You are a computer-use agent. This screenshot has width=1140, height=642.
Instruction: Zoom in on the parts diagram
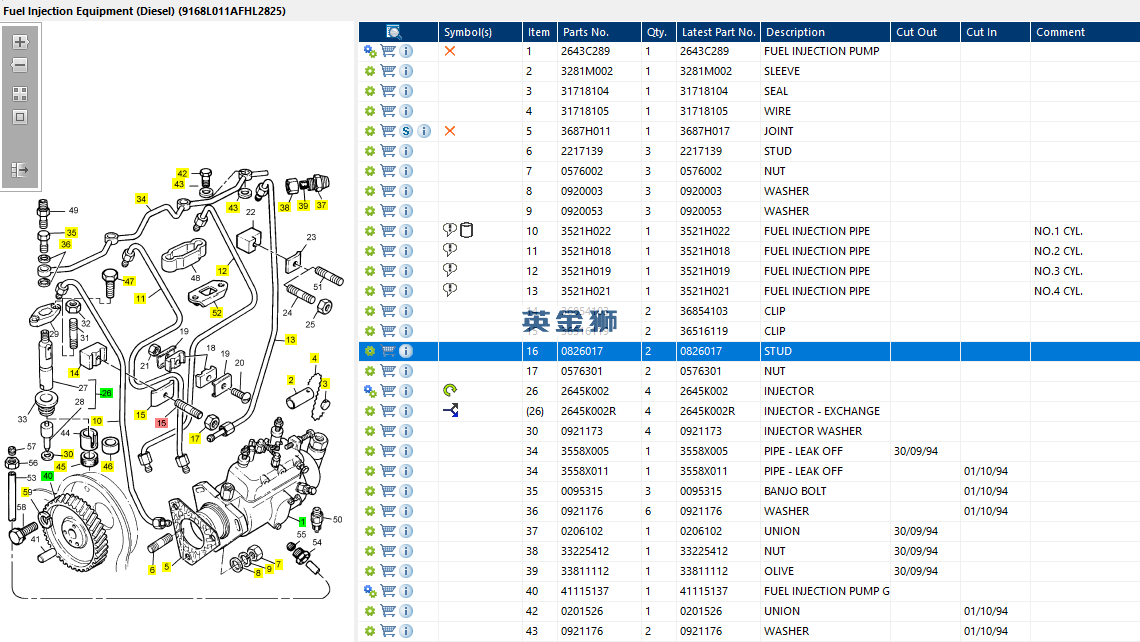[x=19, y=42]
